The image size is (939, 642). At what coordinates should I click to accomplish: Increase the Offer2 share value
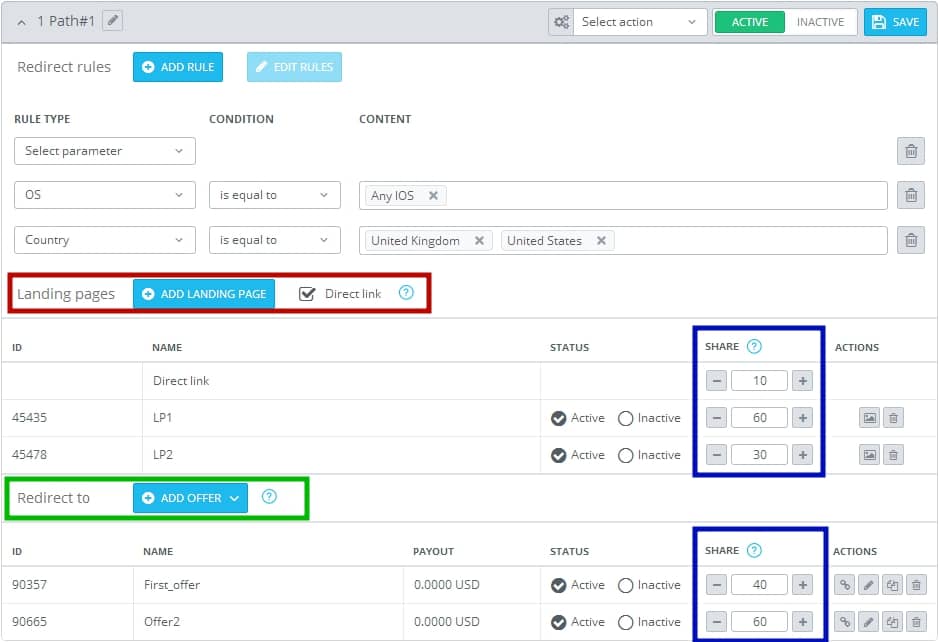[802, 622]
